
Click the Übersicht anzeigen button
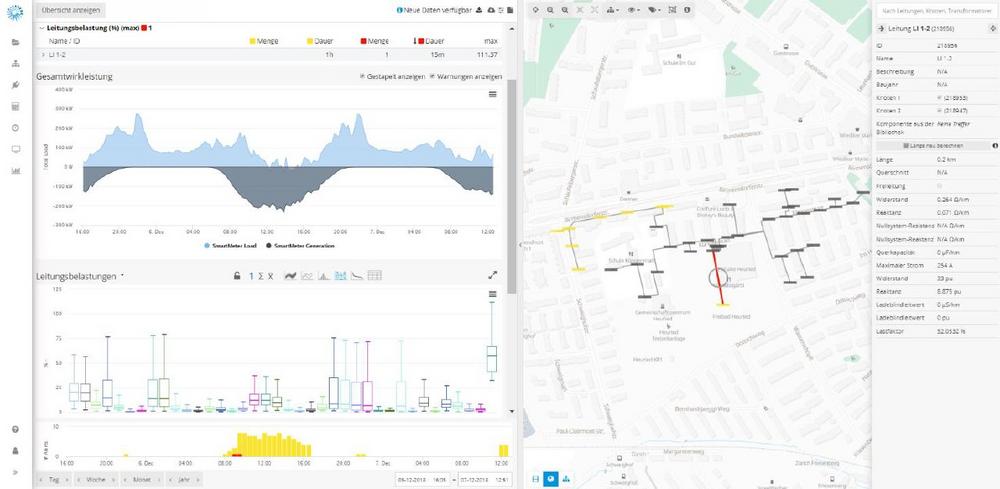[x=71, y=9]
